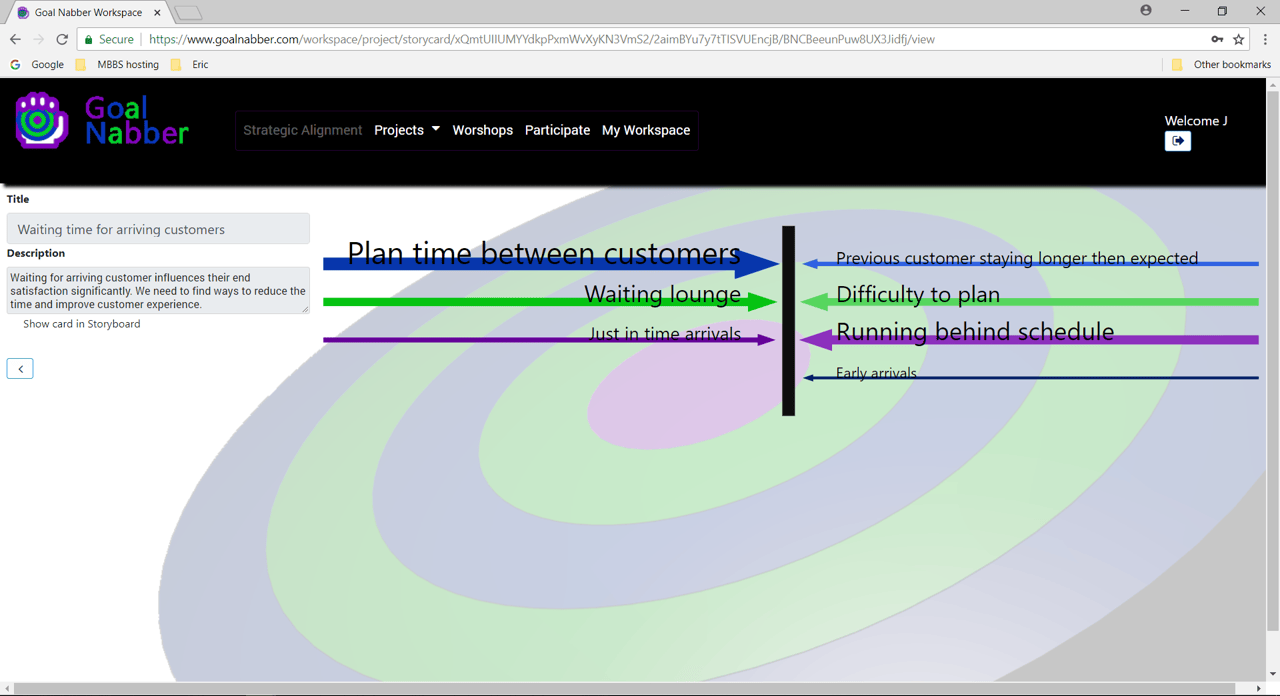This screenshot has width=1280, height=696.
Task: Bookmark this page with the star icon
Action: [1239, 39]
